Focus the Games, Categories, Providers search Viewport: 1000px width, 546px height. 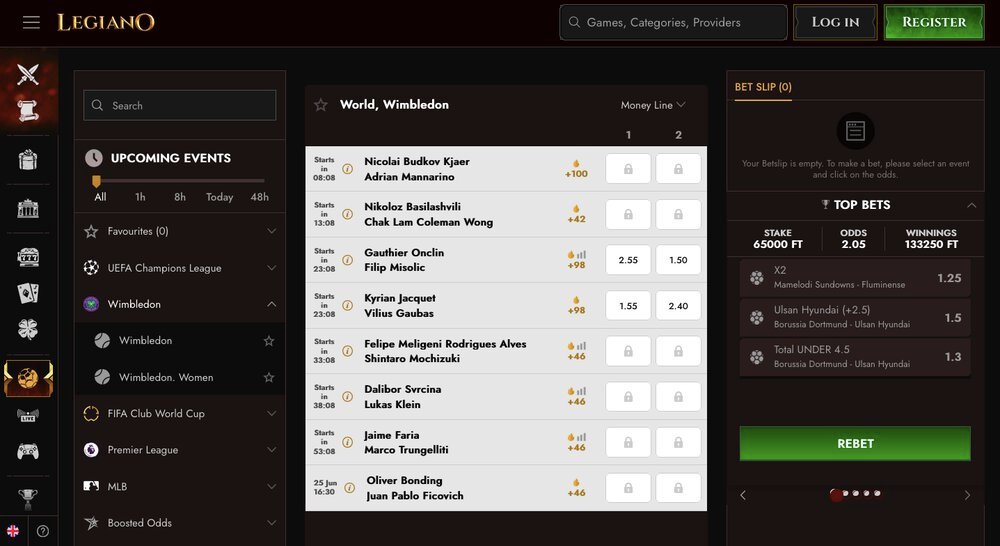673,22
